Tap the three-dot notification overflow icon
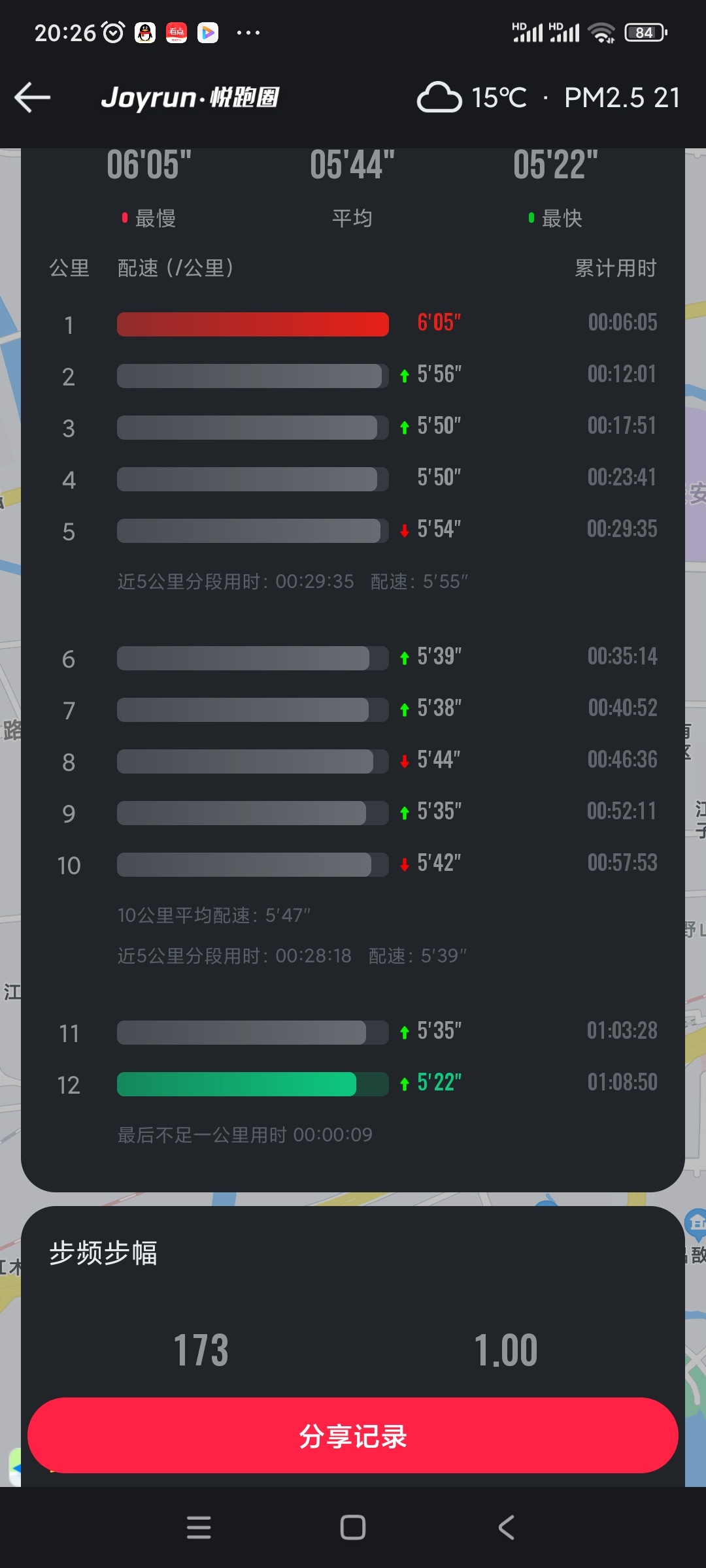 pyautogui.click(x=248, y=33)
